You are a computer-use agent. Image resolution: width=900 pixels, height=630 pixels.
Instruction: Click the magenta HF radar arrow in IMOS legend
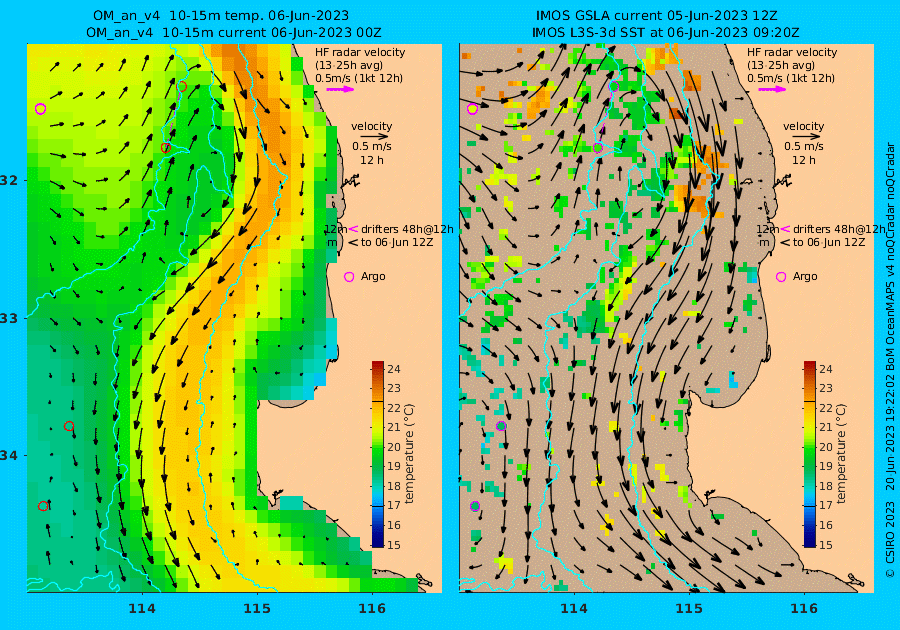point(772,89)
